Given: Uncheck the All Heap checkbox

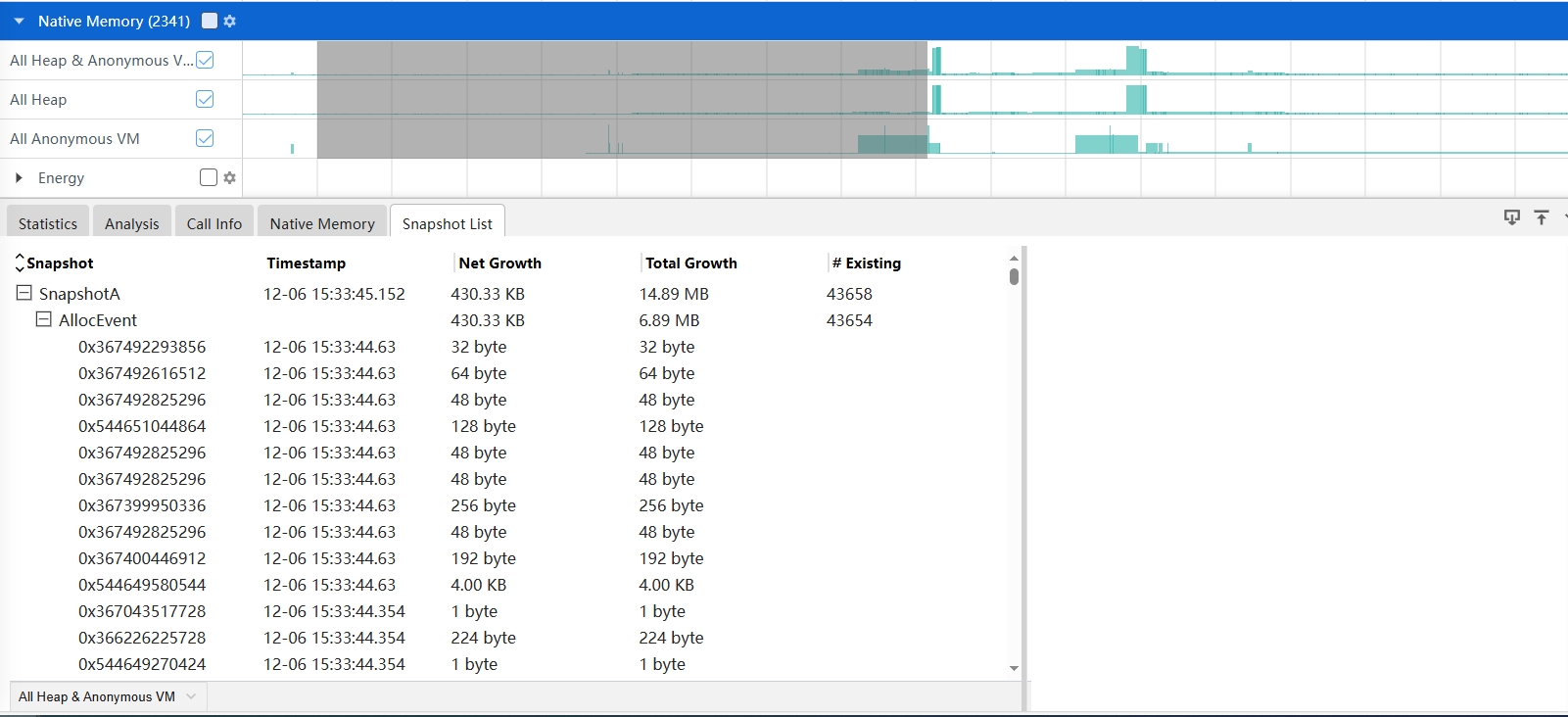Looking at the screenshot, I should click(x=205, y=99).
